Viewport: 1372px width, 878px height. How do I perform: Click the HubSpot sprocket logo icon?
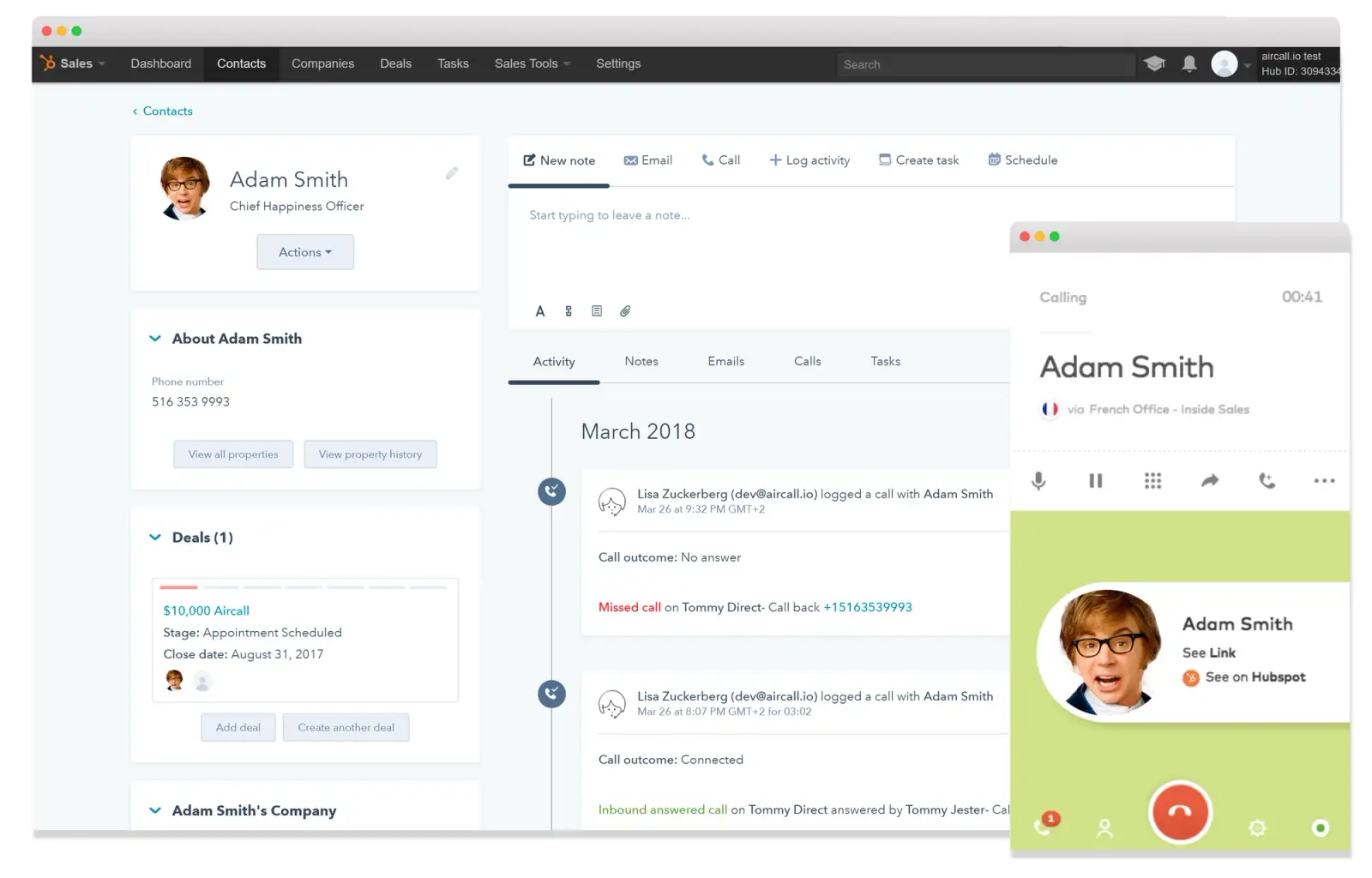tap(48, 63)
